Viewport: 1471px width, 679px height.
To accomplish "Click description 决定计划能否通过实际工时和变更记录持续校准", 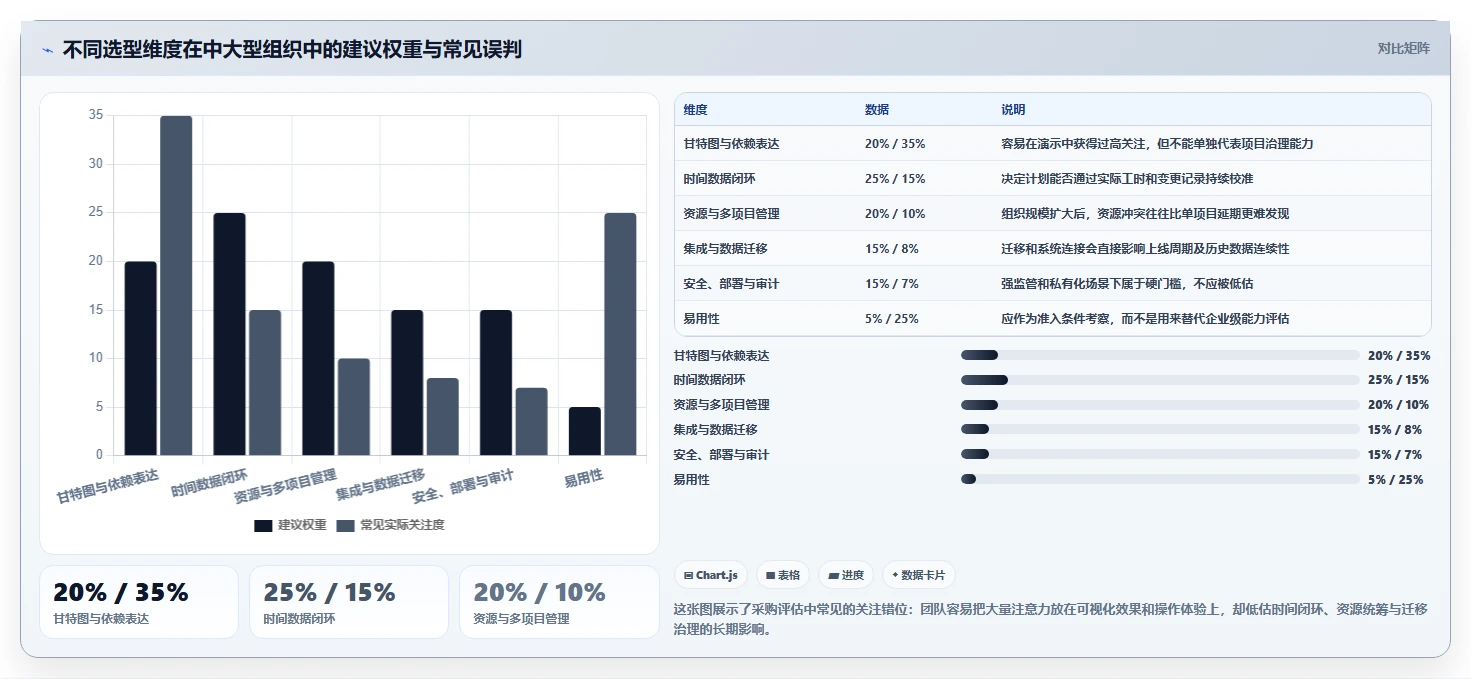I will [1127, 179].
